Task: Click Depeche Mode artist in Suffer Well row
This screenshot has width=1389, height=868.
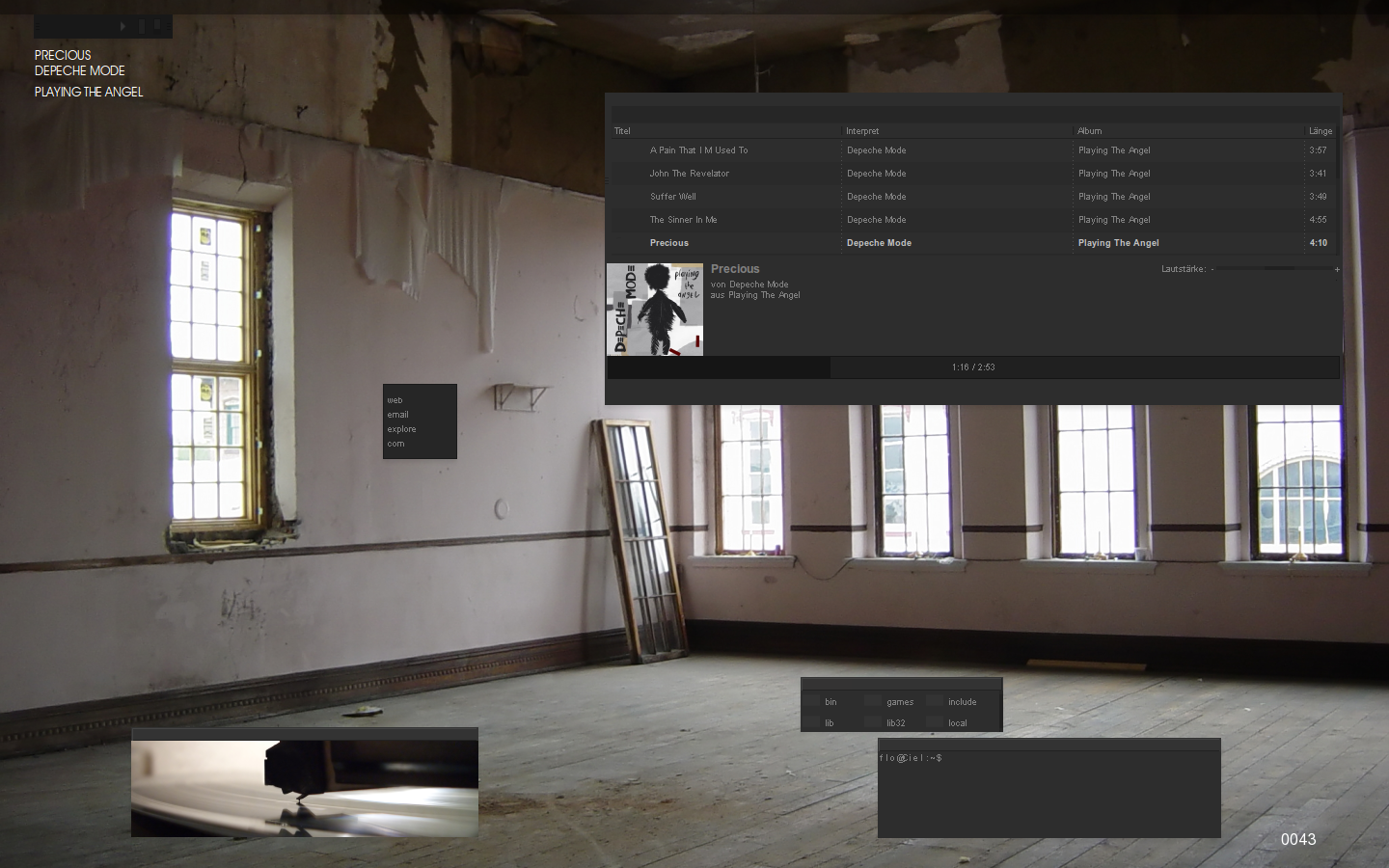Action: [x=876, y=197]
